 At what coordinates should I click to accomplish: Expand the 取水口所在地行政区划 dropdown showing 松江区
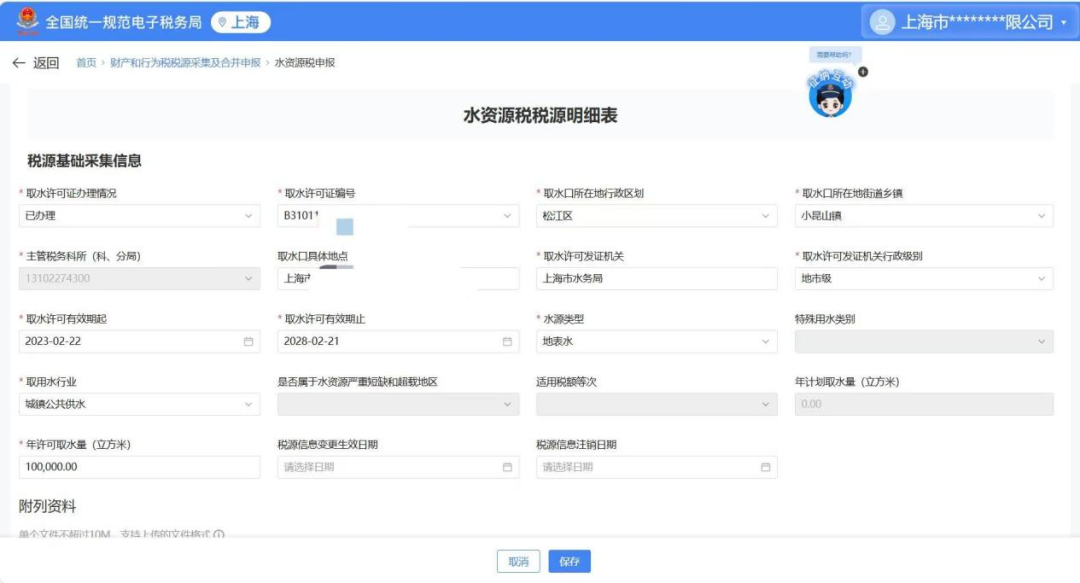click(763, 215)
